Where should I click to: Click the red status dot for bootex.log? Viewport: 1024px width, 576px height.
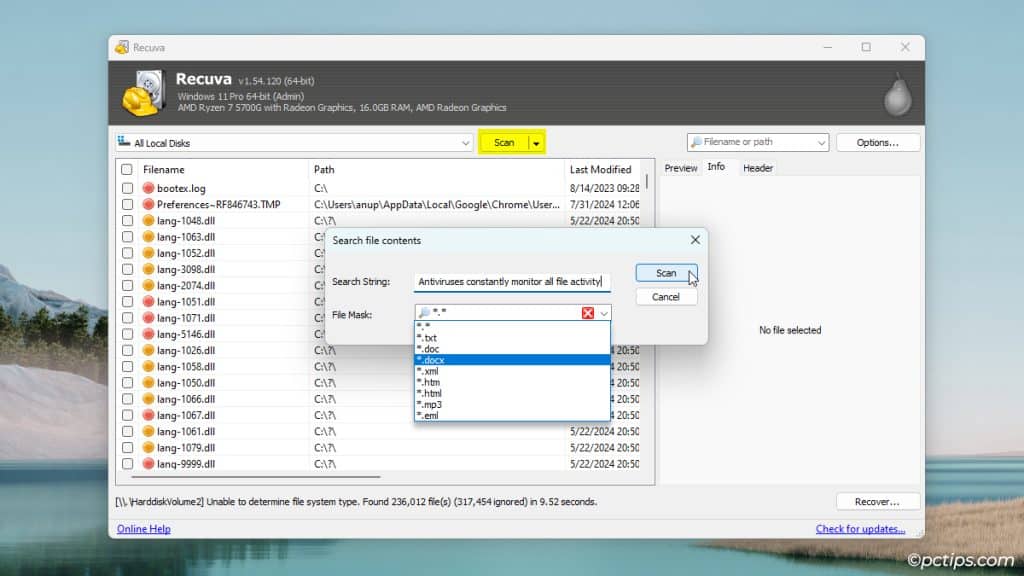(x=148, y=188)
